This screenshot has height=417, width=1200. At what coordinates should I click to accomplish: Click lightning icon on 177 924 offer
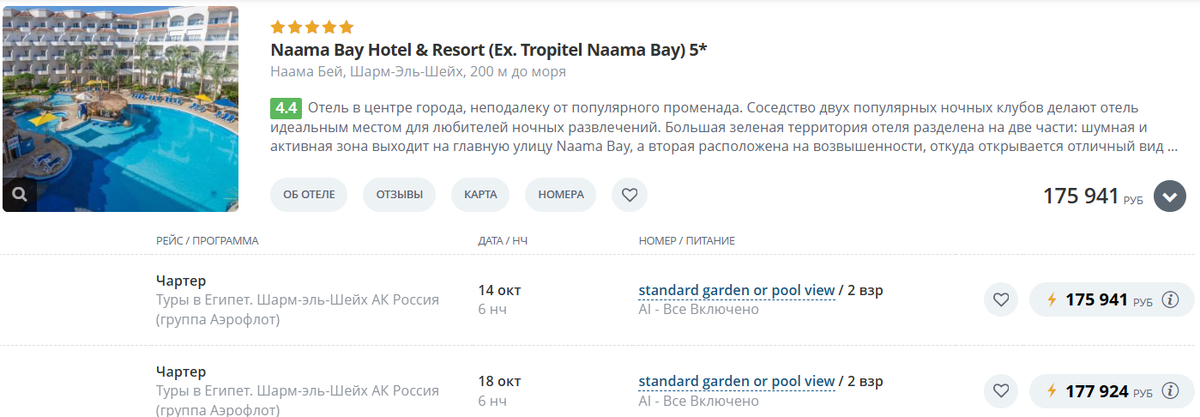coord(1051,391)
